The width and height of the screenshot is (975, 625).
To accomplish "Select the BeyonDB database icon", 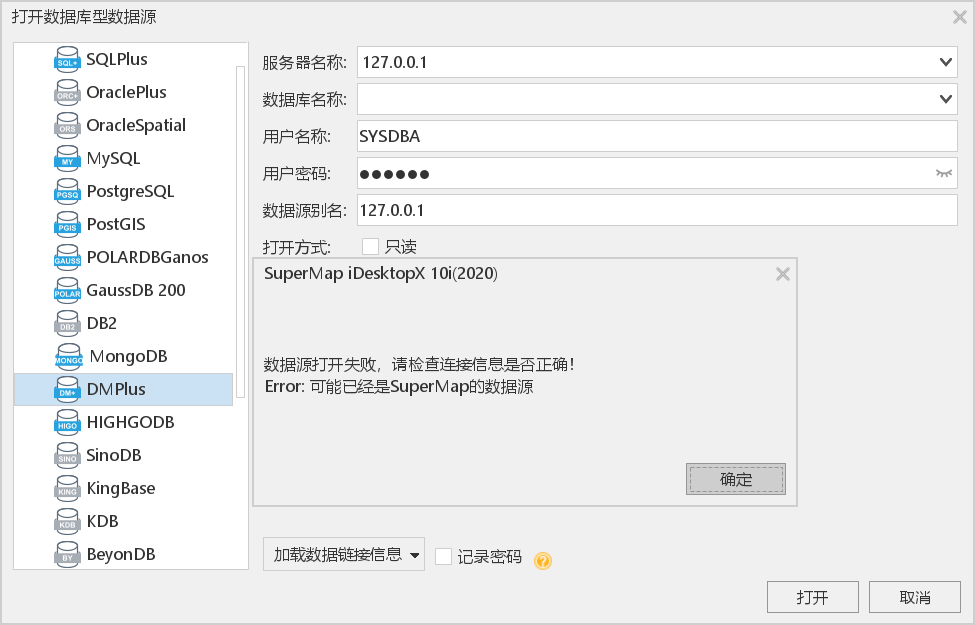I will coord(67,554).
